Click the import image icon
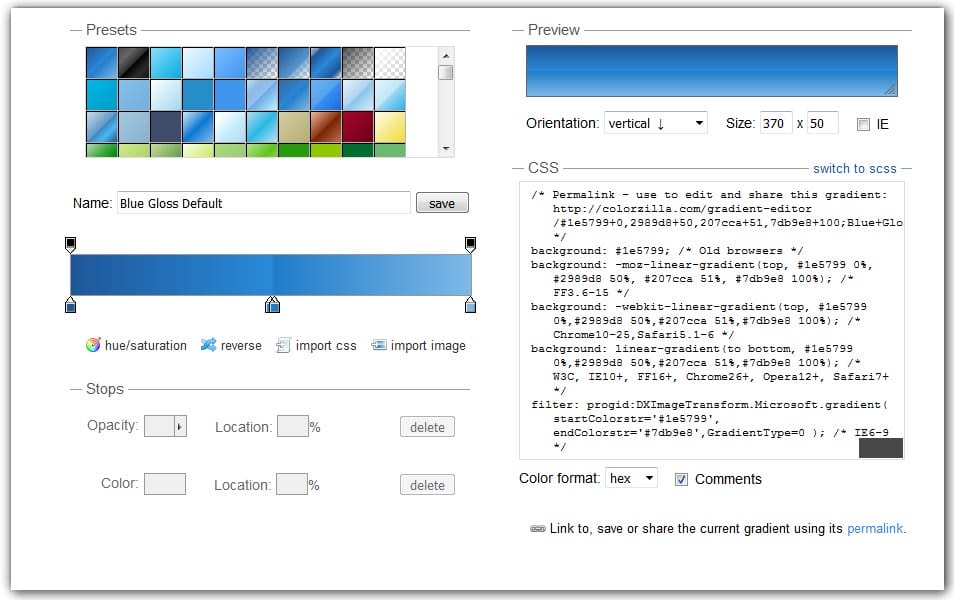Image resolution: width=954 pixels, height=600 pixels. point(379,345)
